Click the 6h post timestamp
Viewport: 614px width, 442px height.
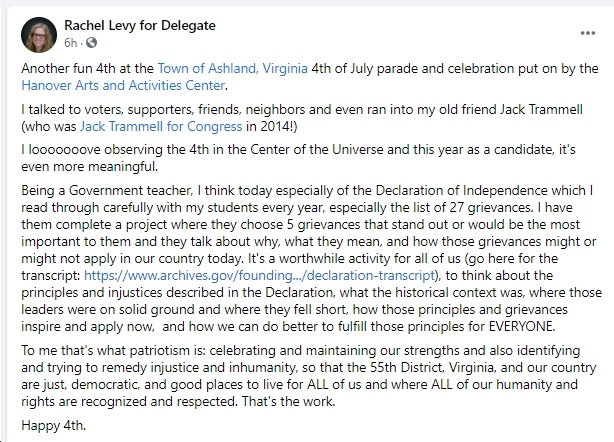(x=70, y=42)
